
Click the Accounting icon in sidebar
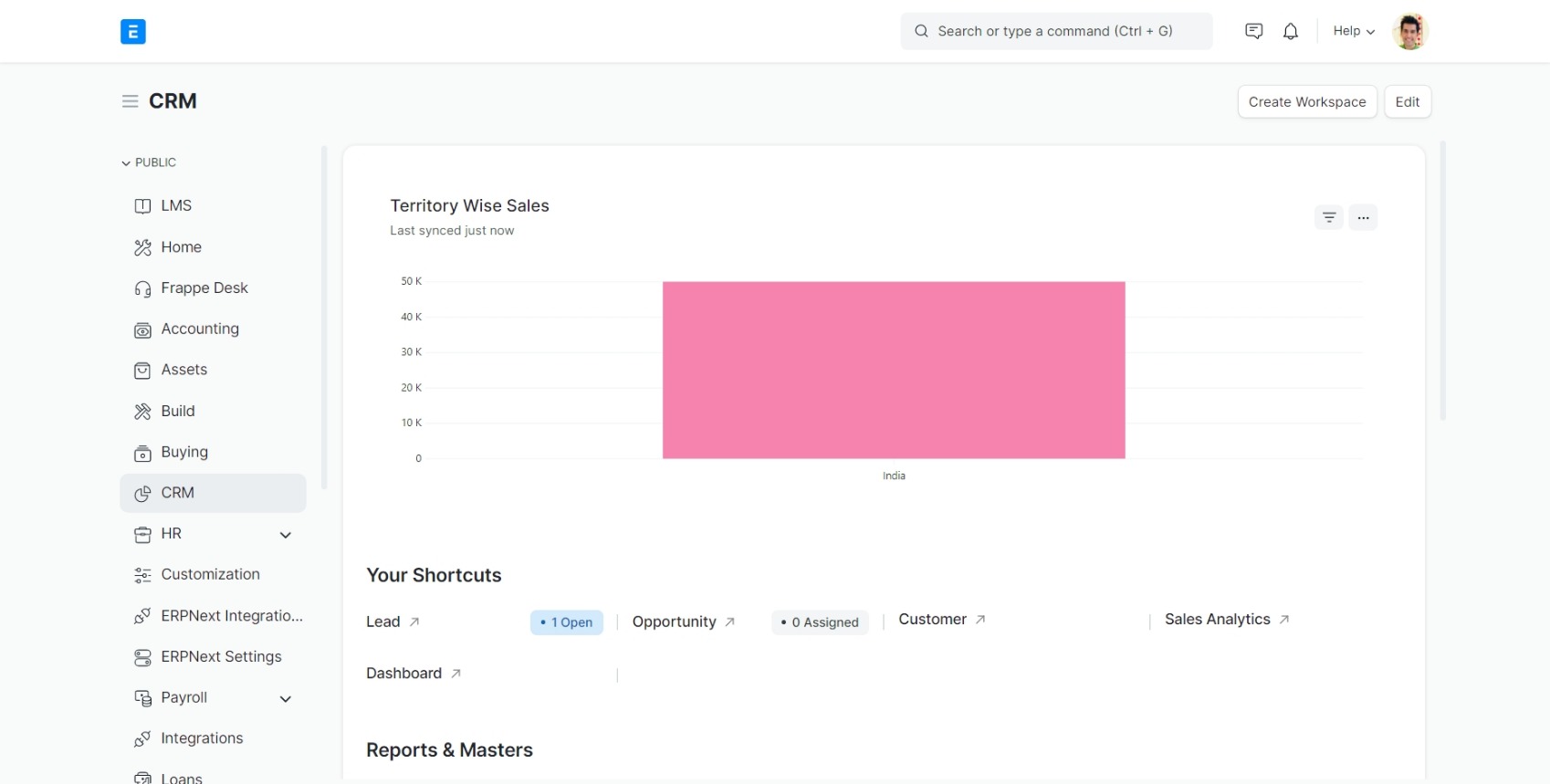click(142, 329)
